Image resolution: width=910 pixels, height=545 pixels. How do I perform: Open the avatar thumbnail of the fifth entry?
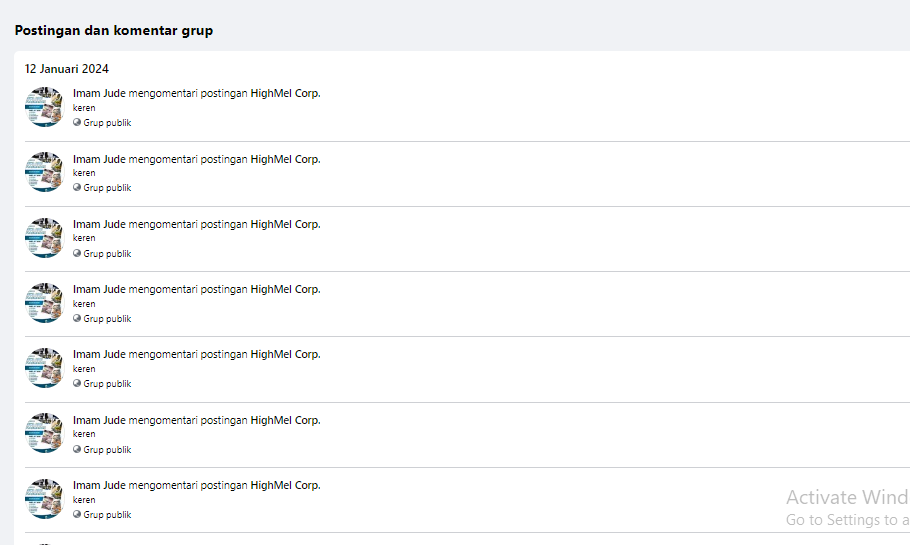pyautogui.click(x=44, y=368)
